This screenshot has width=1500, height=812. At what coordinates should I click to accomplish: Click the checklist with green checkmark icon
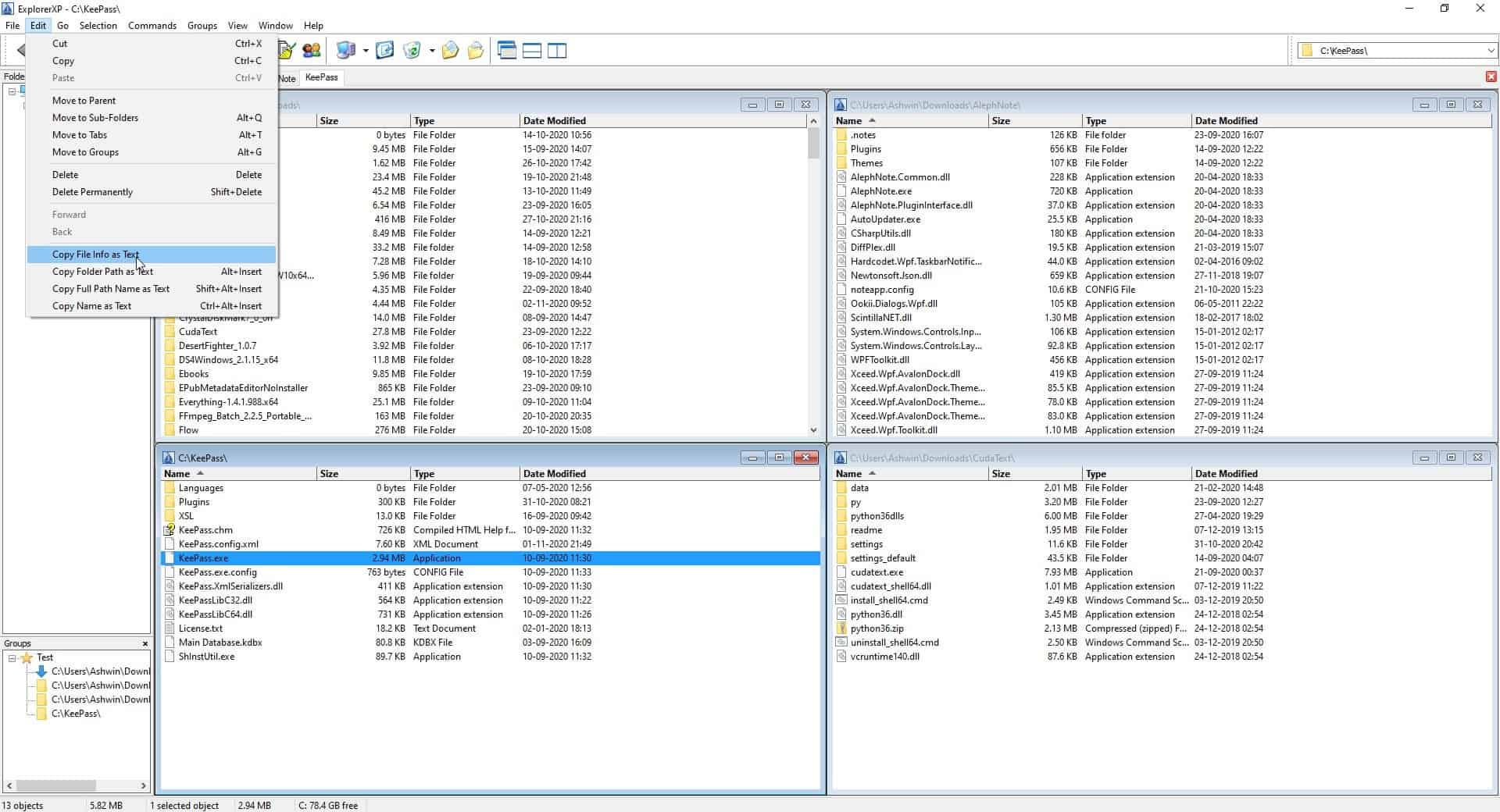point(286,51)
